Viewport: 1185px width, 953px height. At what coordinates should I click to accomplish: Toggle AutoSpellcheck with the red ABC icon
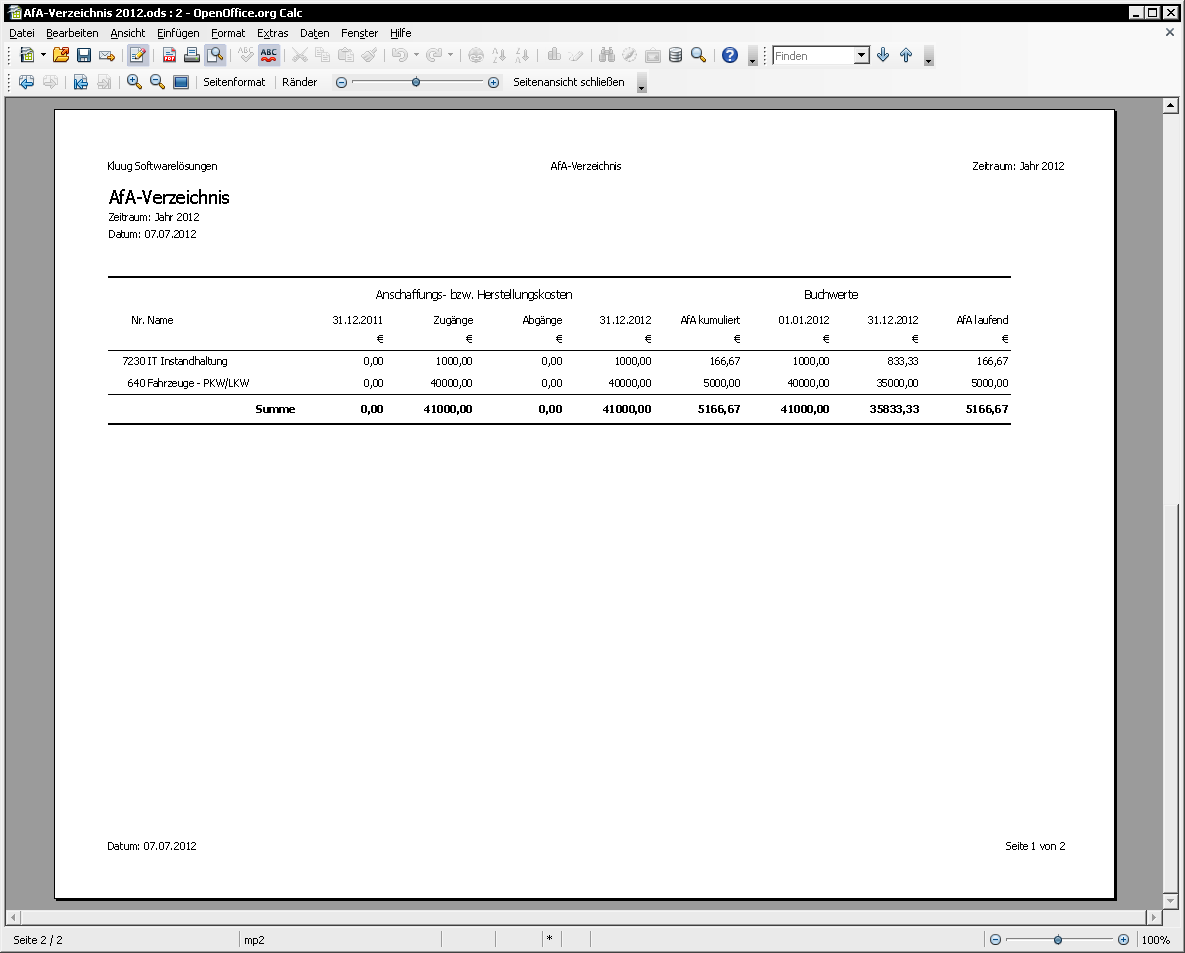269,56
